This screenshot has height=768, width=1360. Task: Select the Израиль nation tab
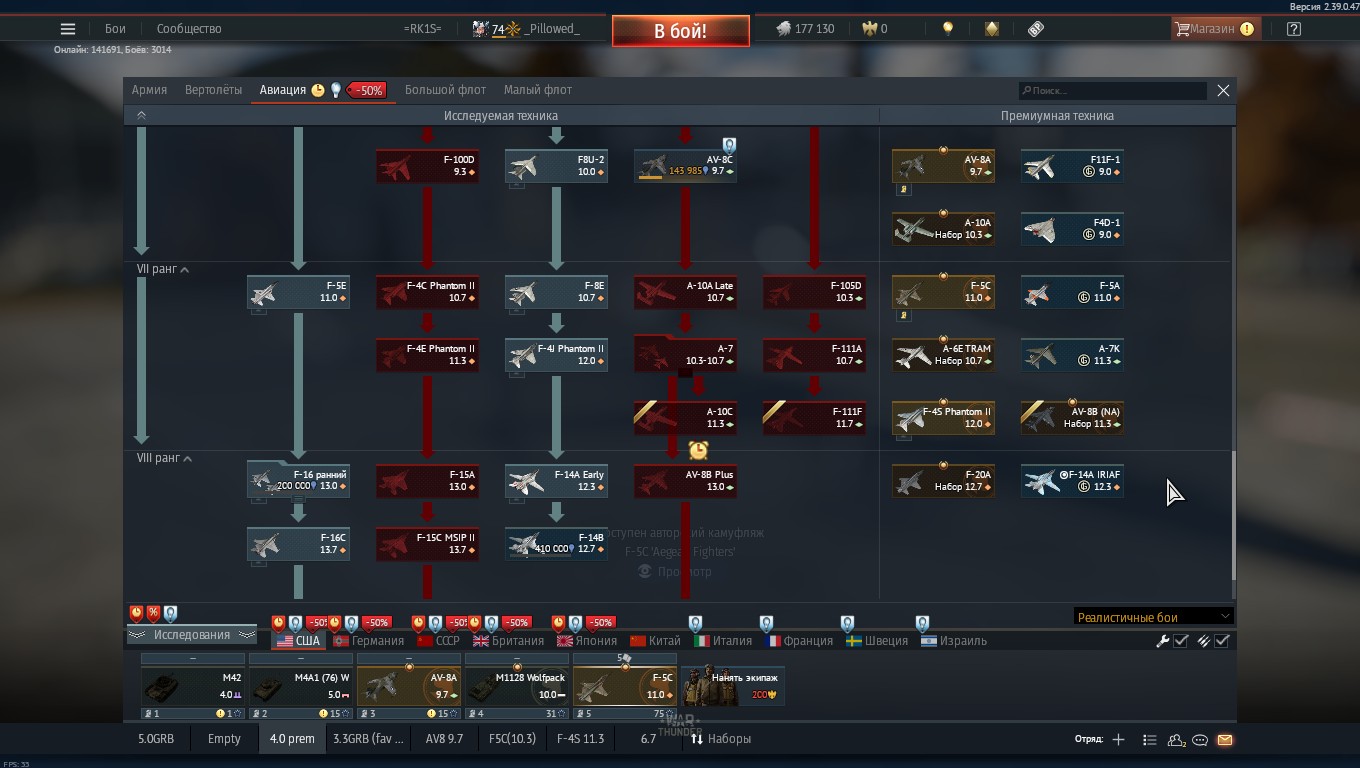point(953,641)
